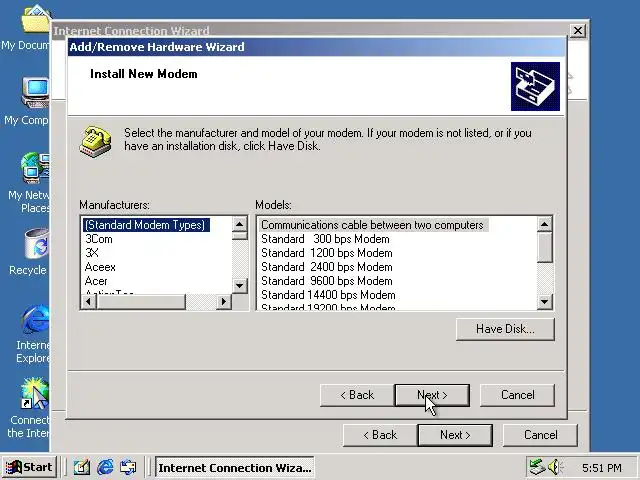Open the My Computer desktop icon
This screenshot has width=640, height=480.
(36, 92)
